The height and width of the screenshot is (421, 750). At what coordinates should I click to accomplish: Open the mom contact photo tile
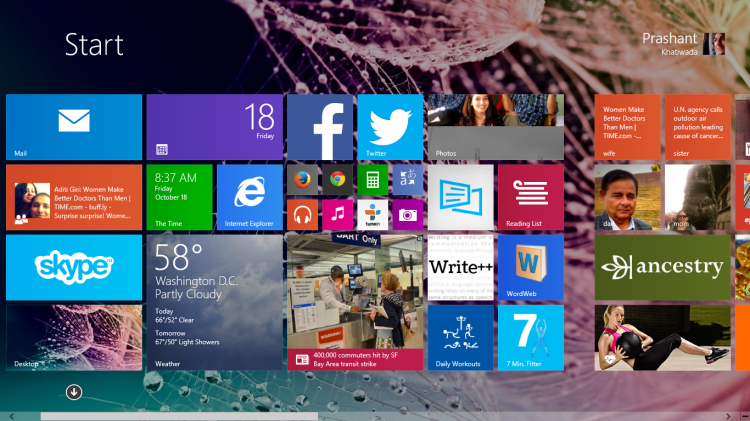698,197
